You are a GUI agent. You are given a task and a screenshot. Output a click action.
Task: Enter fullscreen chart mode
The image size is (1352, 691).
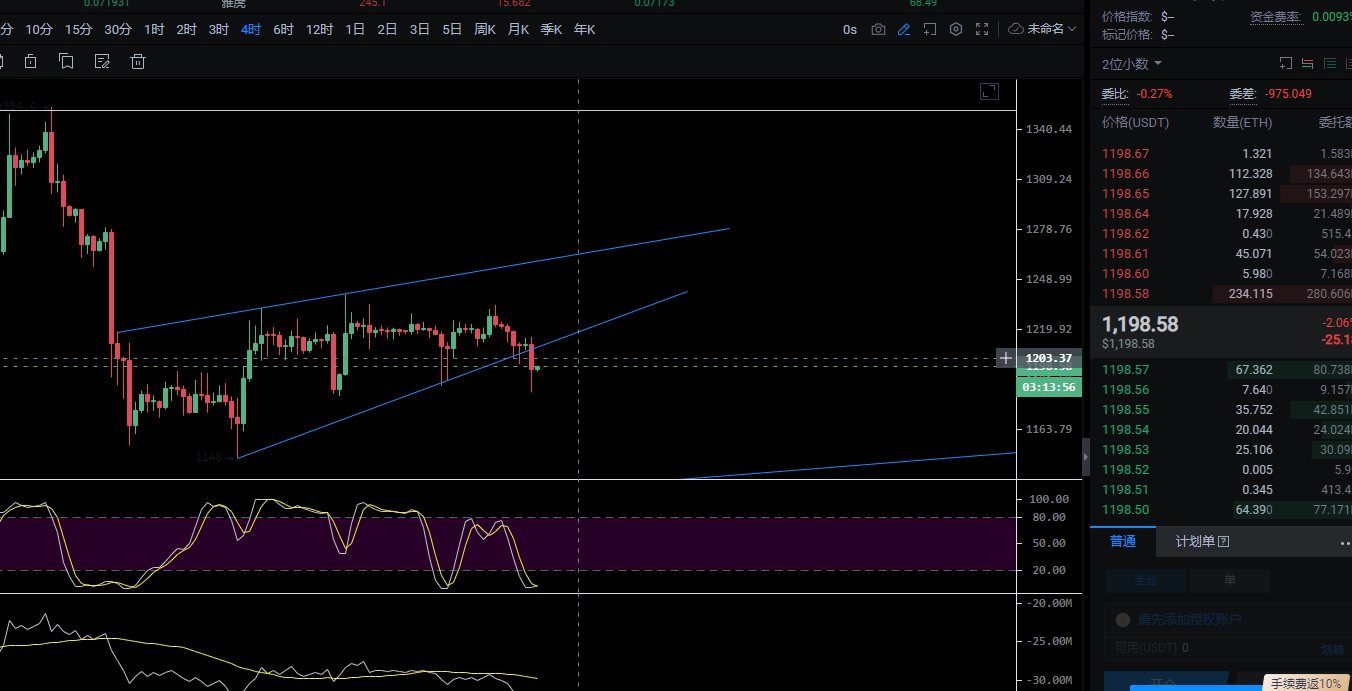(982, 29)
